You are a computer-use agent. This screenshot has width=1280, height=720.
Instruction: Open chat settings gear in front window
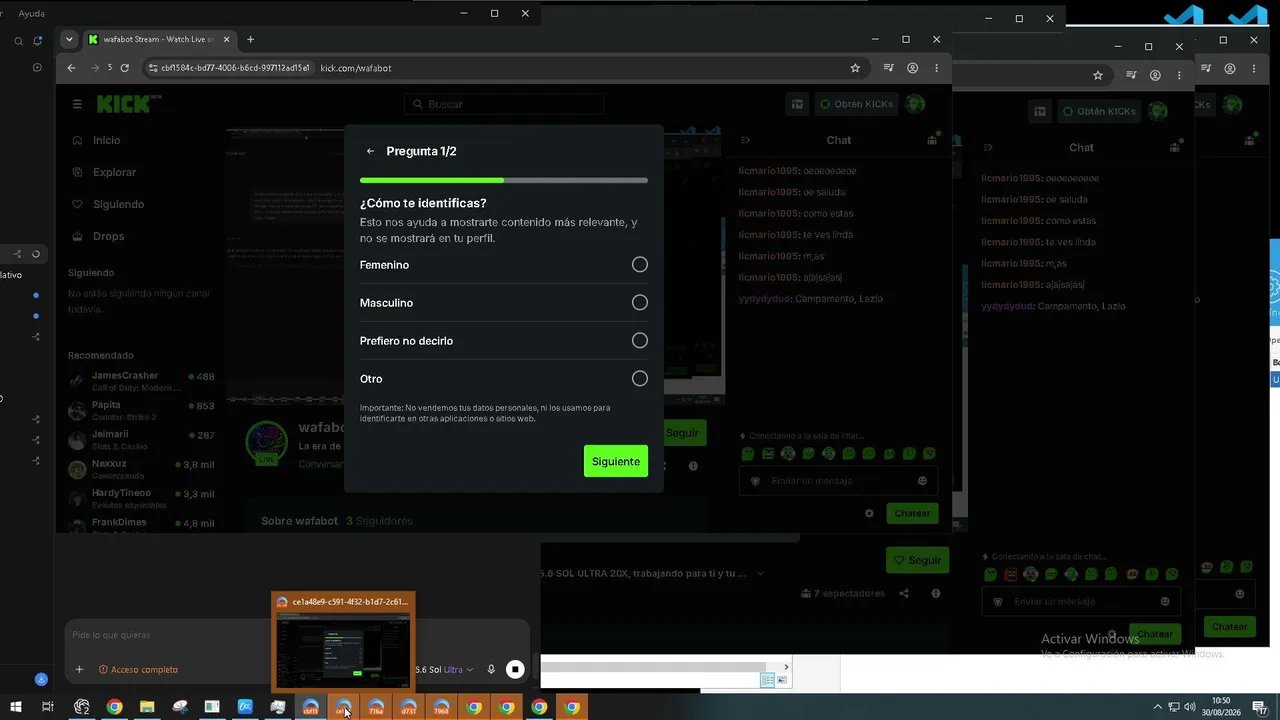(869, 513)
